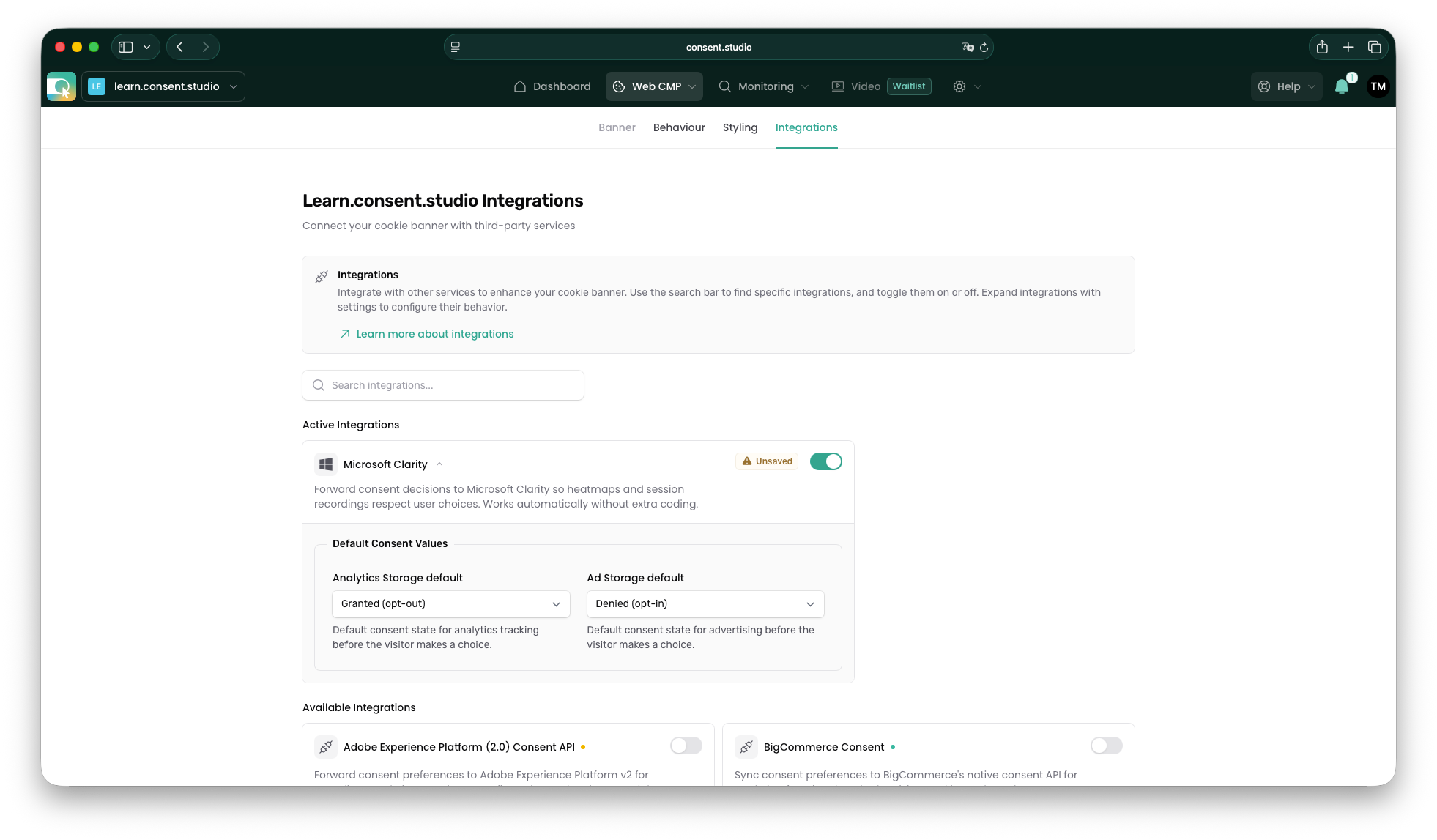Screen dimensions: 1437x840
Task: Click the translate icon in address bar
Action: (968, 47)
